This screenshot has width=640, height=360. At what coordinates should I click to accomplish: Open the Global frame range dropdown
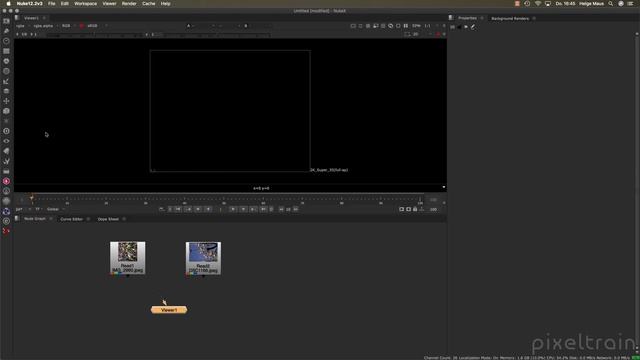click(x=56, y=209)
